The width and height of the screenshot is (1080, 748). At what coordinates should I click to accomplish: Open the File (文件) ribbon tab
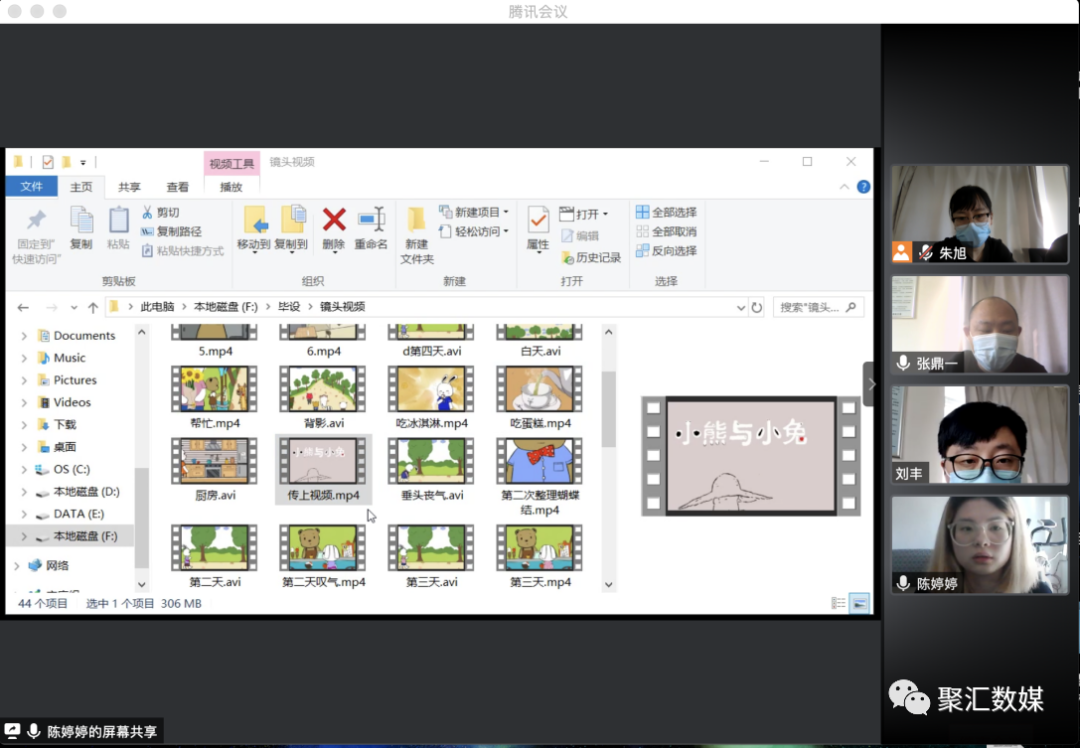(31, 187)
